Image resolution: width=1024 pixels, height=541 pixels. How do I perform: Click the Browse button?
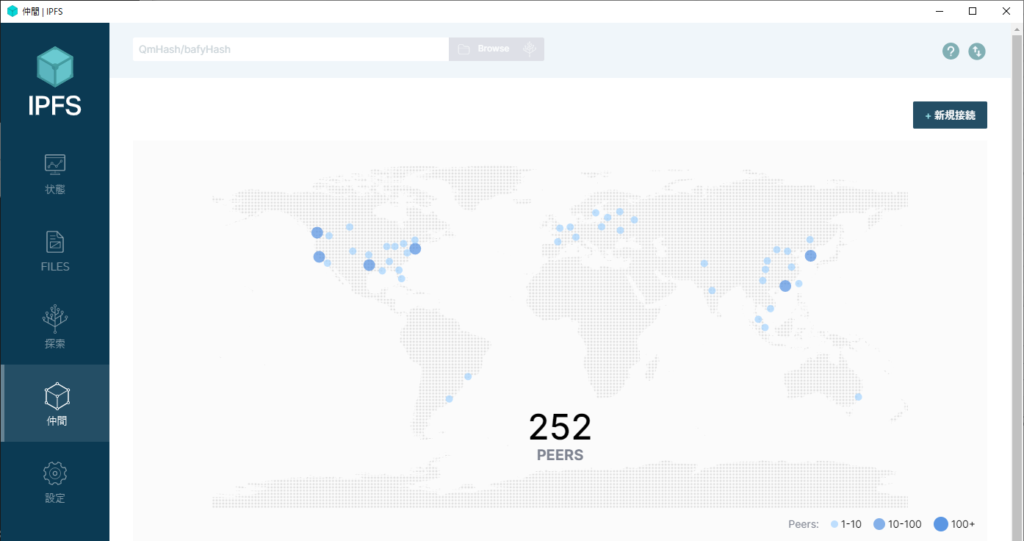coord(484,49)
